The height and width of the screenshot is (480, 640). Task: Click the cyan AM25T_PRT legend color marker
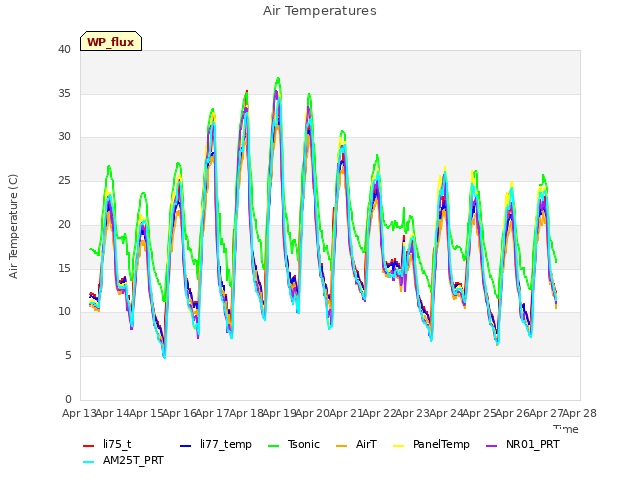click(89, 462)
